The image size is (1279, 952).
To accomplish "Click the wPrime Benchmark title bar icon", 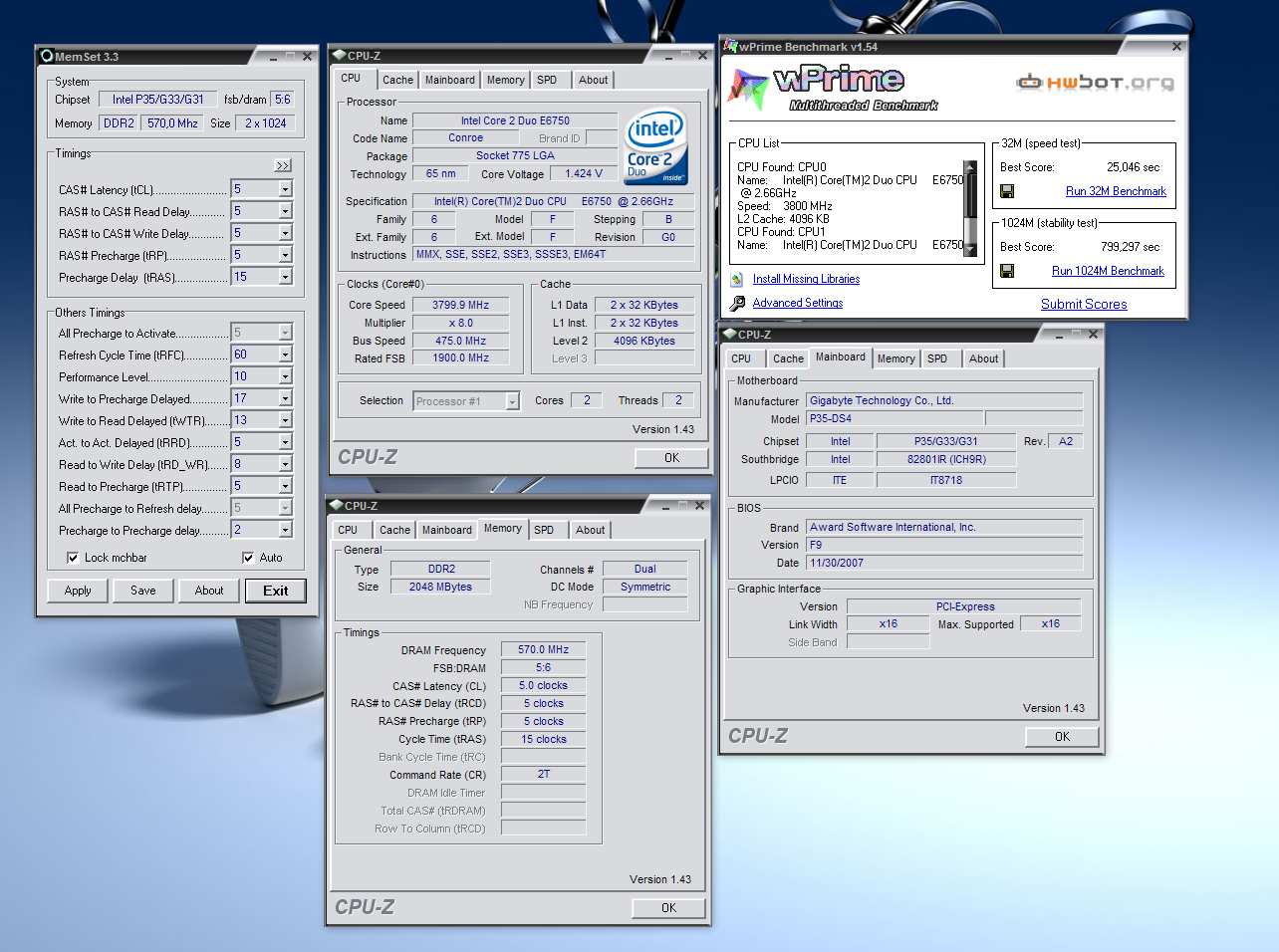I will click(x=731, y=47).
